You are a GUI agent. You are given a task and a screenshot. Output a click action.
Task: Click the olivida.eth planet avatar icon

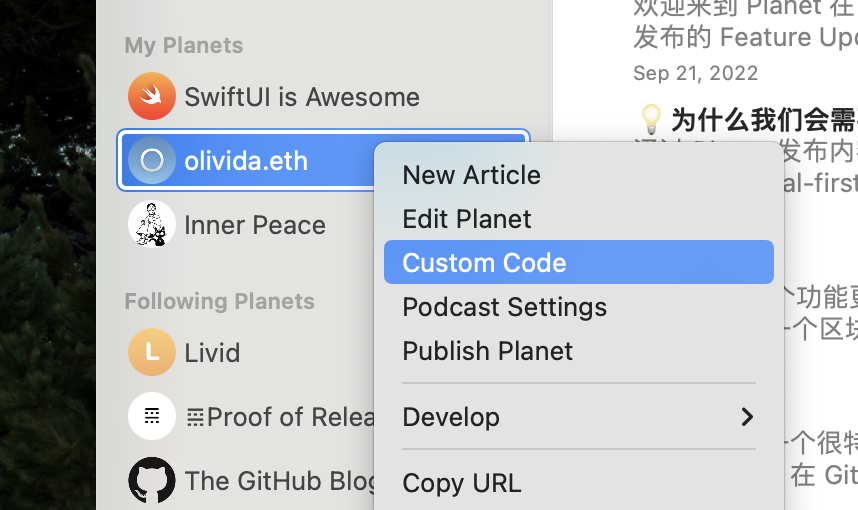[152, 160]
